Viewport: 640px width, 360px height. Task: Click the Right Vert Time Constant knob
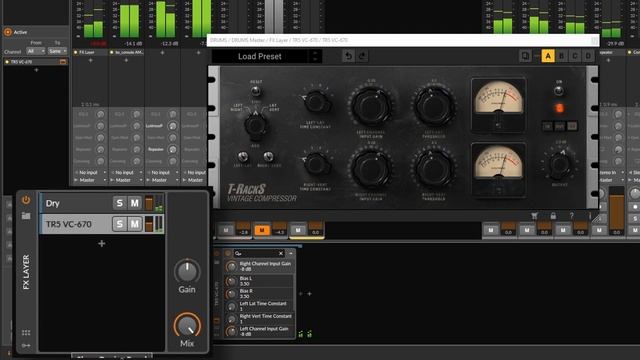click(x=316, y=164)
